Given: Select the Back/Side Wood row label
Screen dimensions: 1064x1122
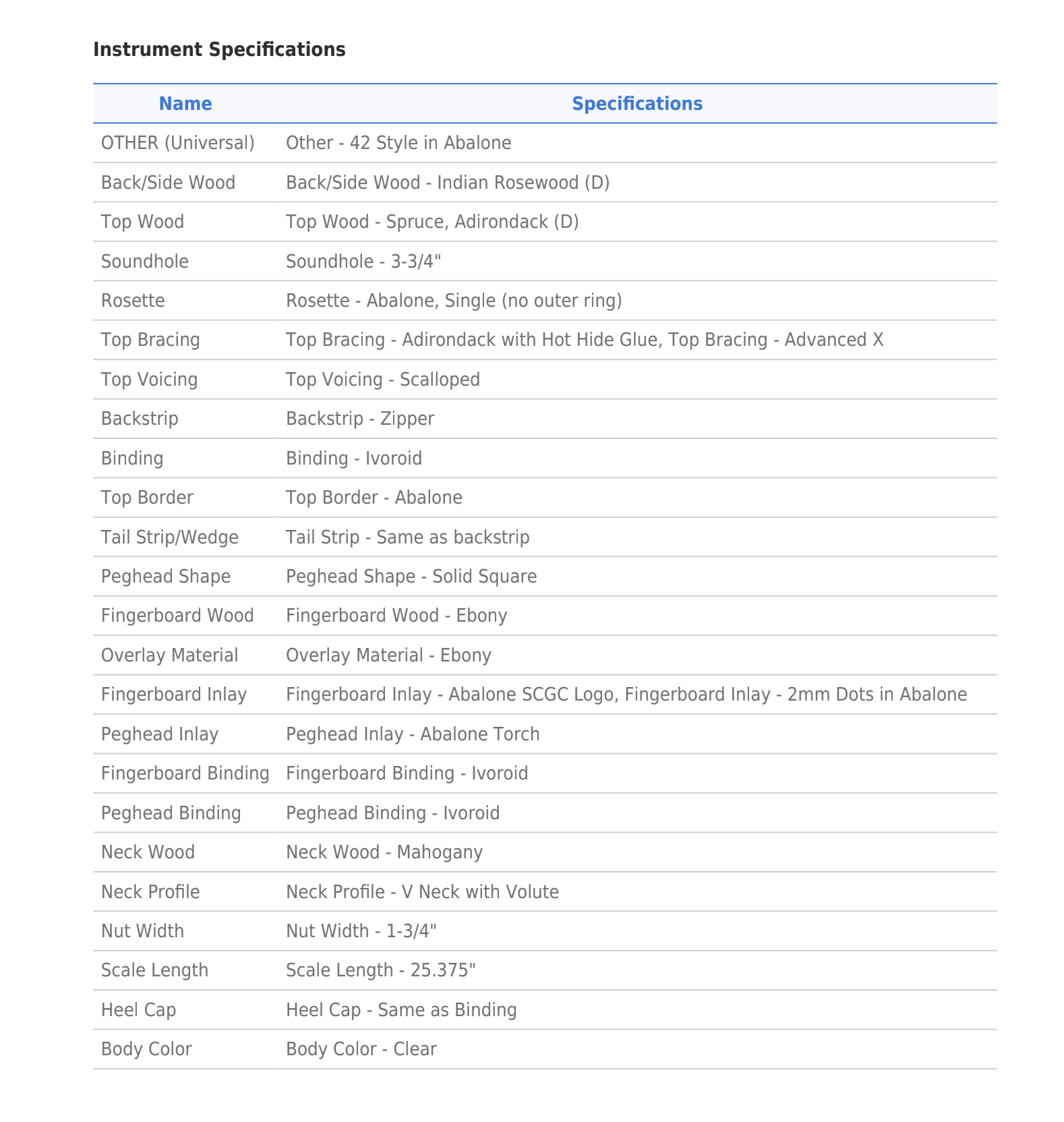Looking at the screenshot, I should (x=168, y=183).
